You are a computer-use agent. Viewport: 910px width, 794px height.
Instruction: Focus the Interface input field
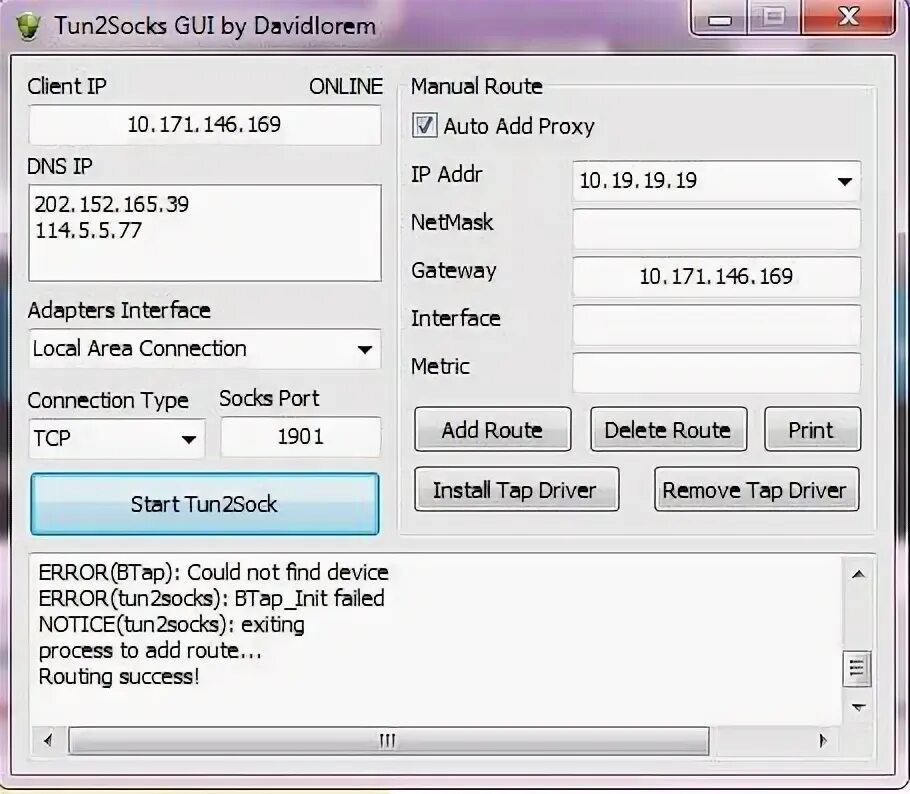click(716, 325)
